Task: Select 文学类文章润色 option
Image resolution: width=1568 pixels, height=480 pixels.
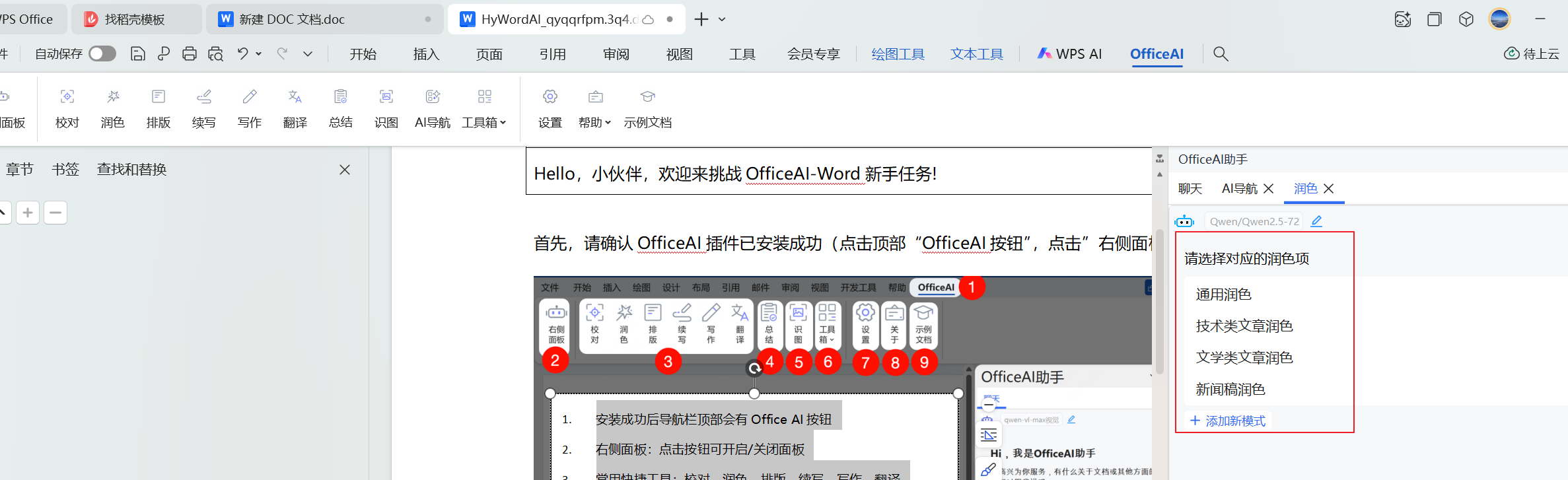Action: point(1244,358)
